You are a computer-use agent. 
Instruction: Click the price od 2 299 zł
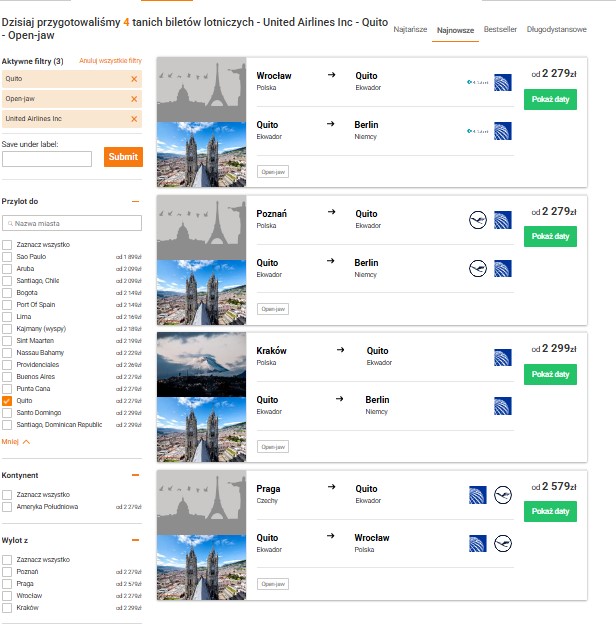[x=554, y=349]
